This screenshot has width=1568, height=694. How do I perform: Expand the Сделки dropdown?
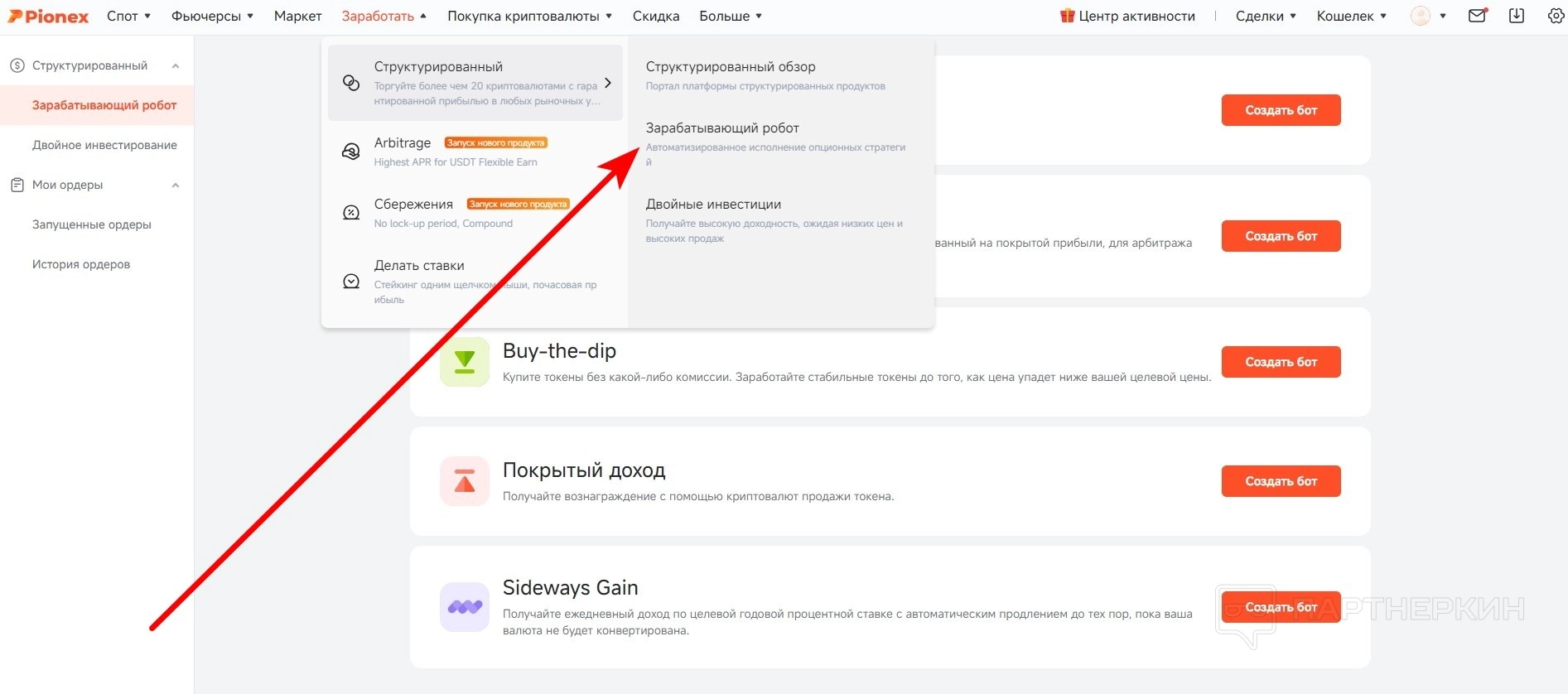click(1266, 16)
